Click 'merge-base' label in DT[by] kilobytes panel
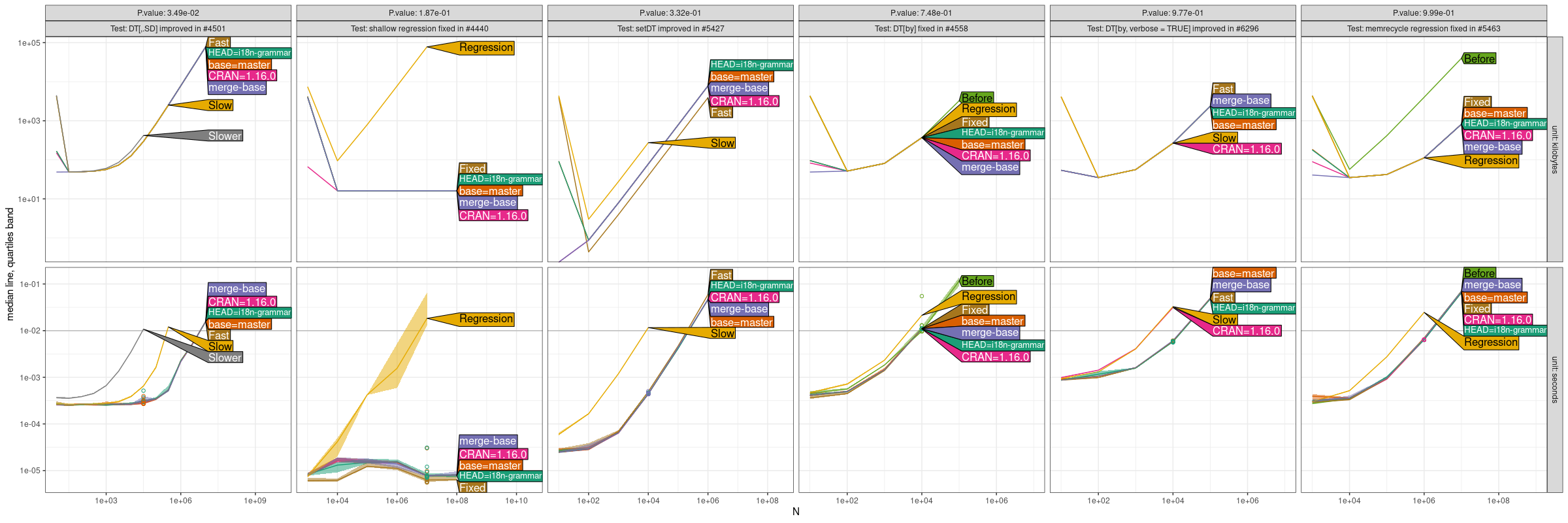 click(990, 167)
